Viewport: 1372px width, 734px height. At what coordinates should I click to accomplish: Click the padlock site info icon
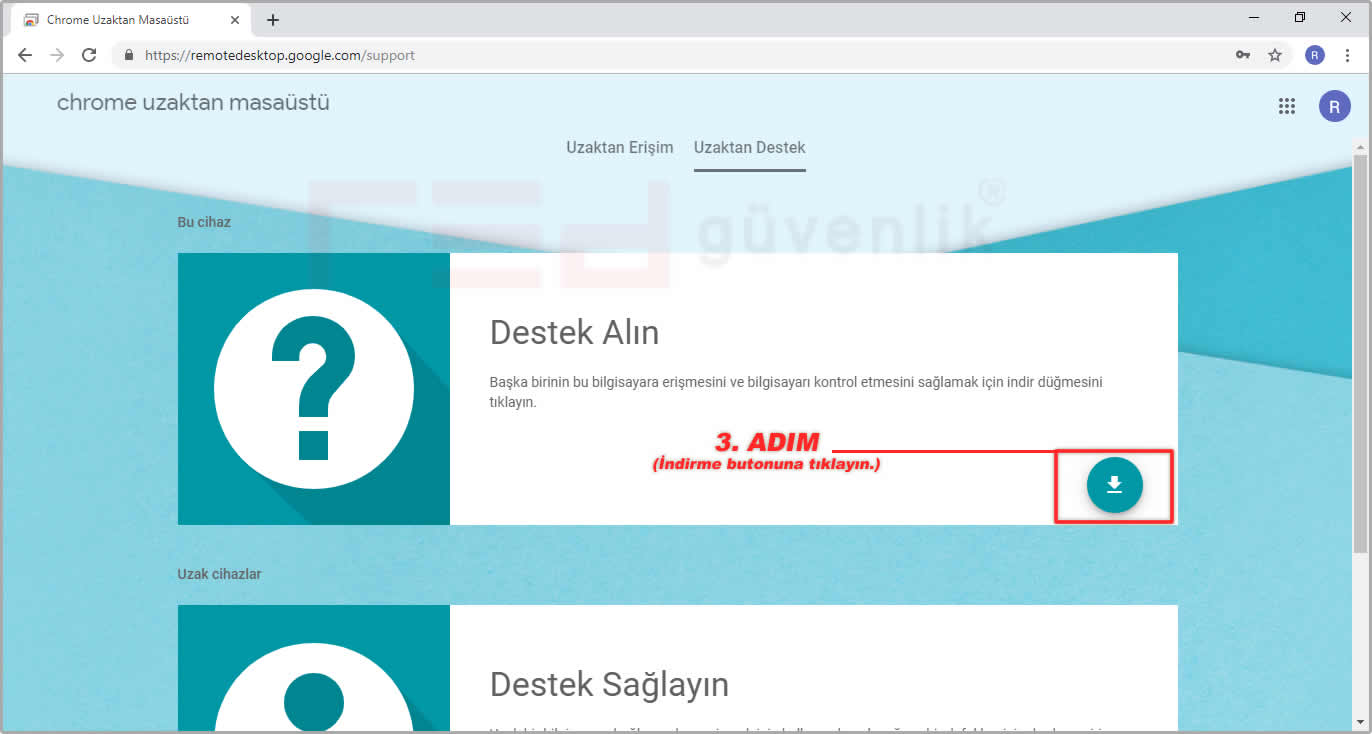[x=128, y=56]
